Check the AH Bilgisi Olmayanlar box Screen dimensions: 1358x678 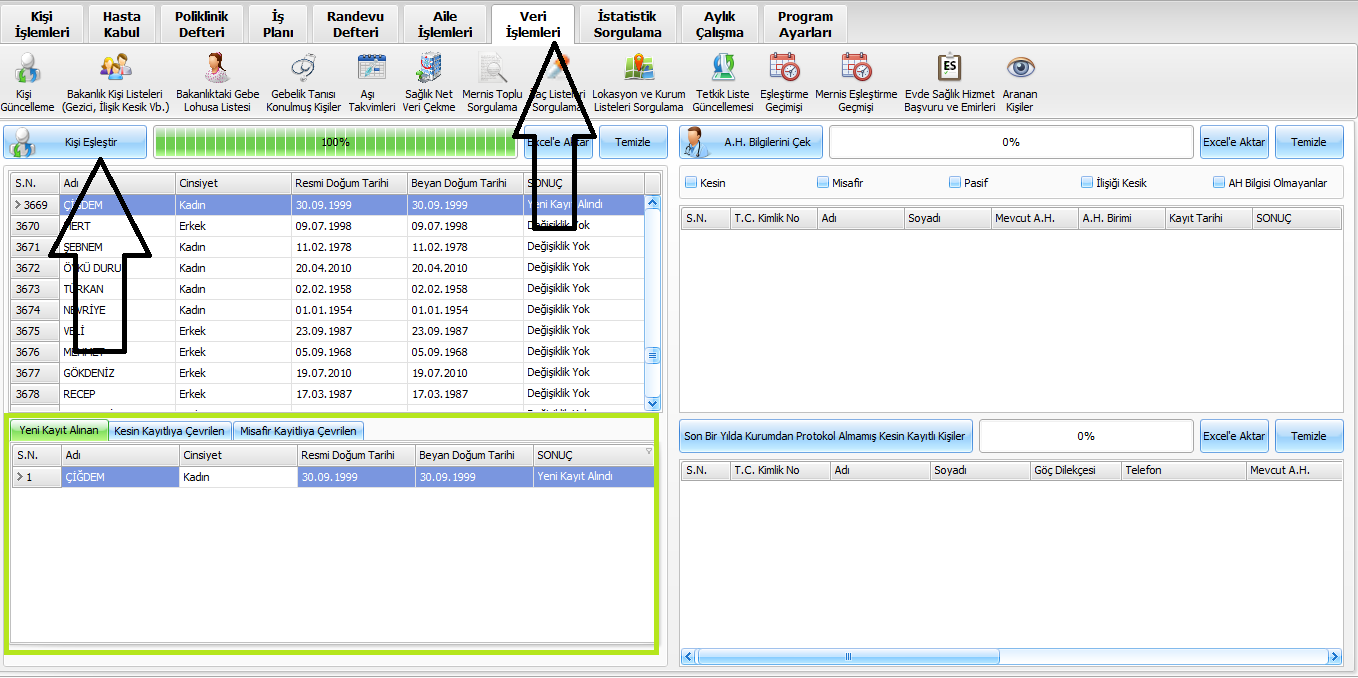1219,183
